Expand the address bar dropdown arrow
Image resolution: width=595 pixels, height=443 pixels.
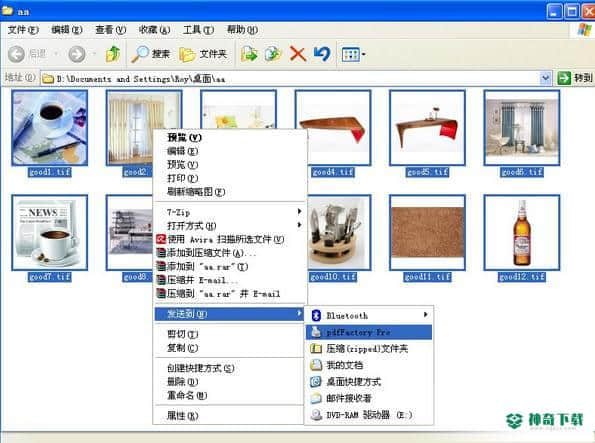[545, 78]
